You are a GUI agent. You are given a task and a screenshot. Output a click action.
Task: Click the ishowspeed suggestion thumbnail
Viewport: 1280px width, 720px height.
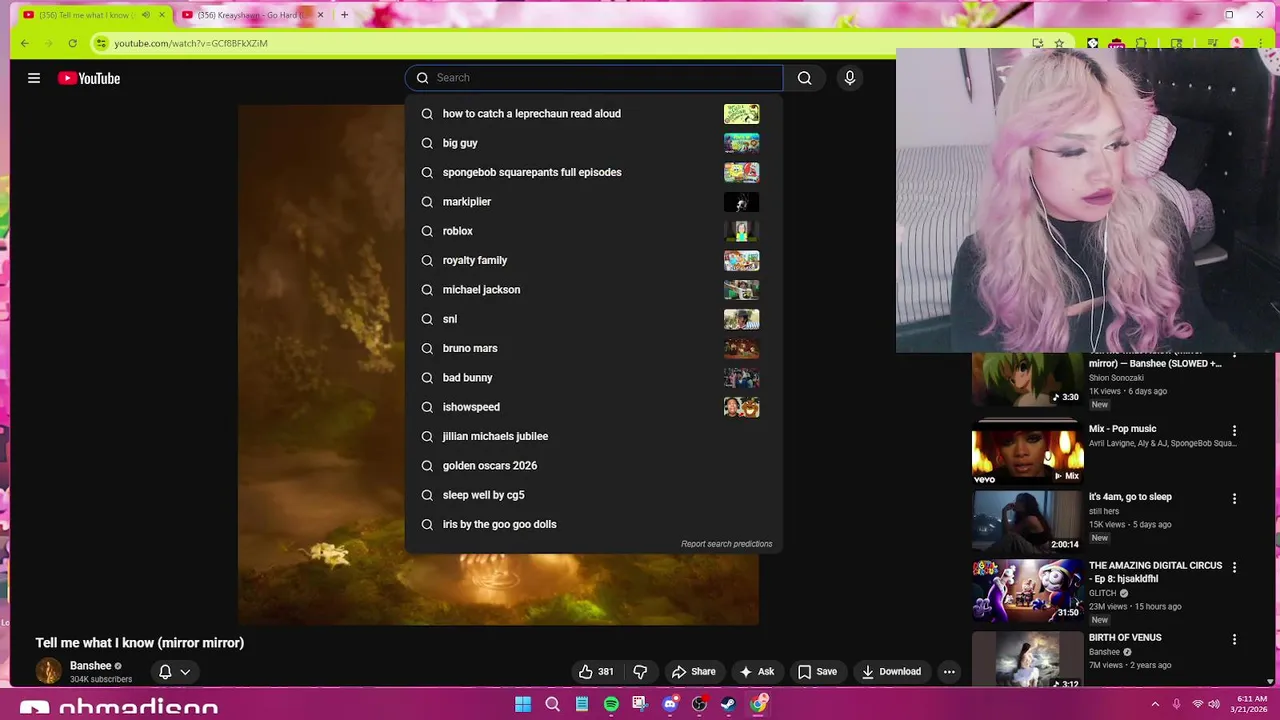[741, 407]
